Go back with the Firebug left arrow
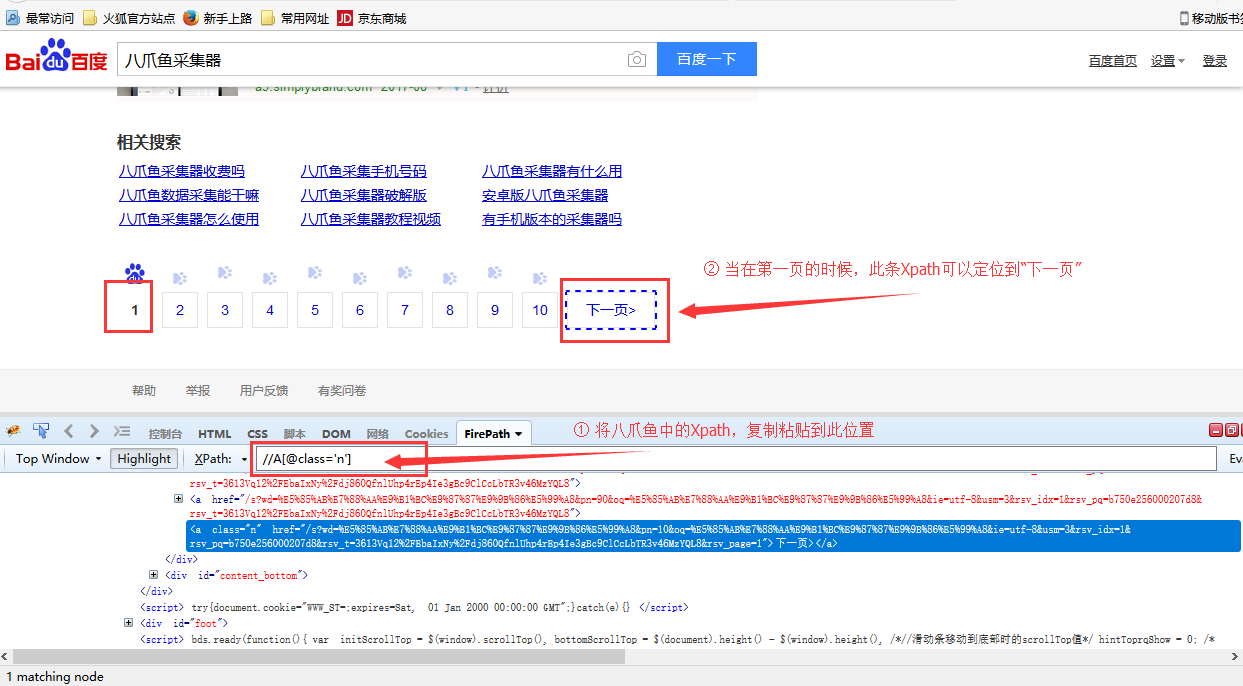The width and height of the screenshot is (1243, 686). (x=69, y=432)
